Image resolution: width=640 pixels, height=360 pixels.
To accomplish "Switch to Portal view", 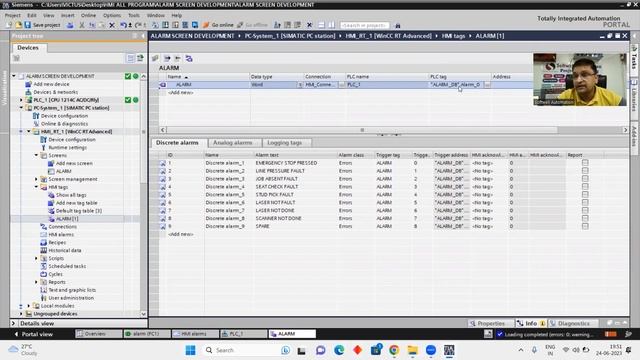I will [33, 334].
